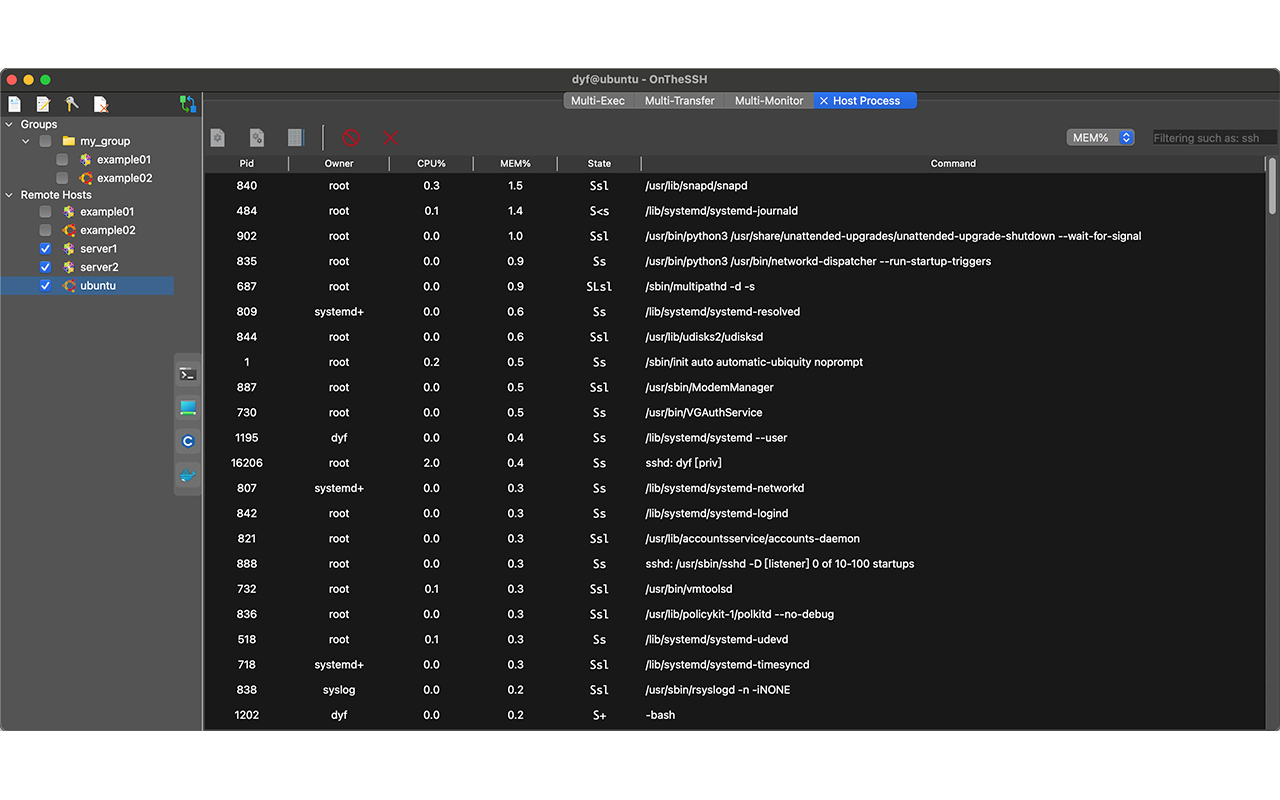Open the MEM% sort dropdown

pyautogui.click(x=1100, y=137)
